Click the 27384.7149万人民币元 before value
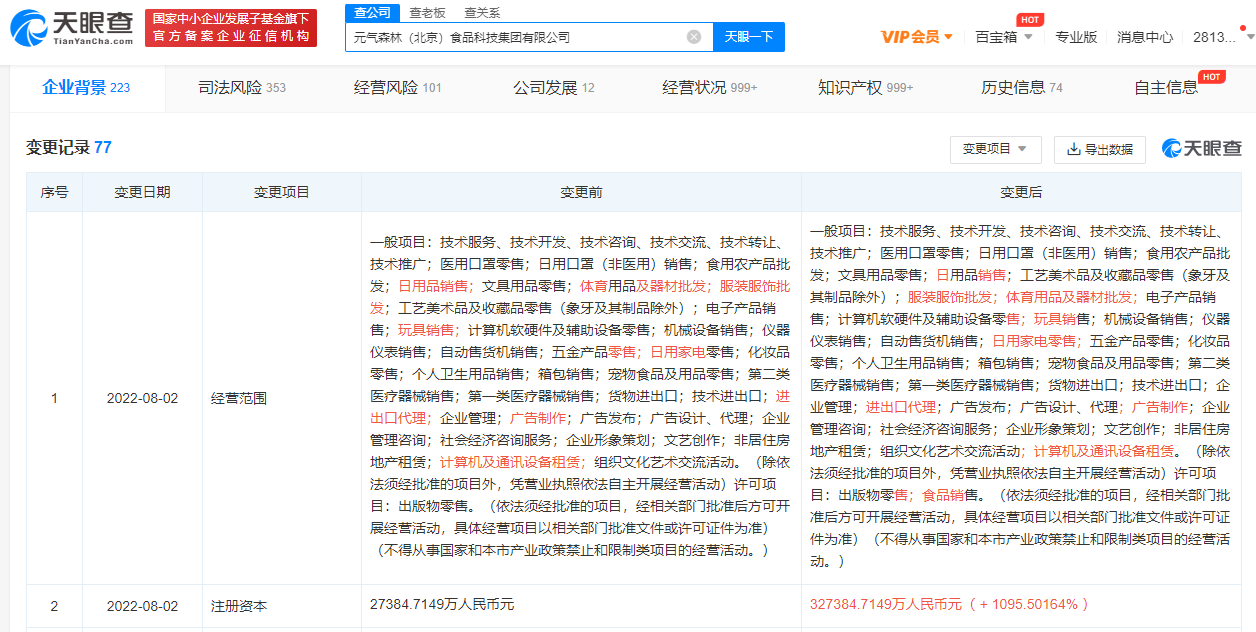The height and width of the screenshot is (632, 1256). [x=442, y=605]
